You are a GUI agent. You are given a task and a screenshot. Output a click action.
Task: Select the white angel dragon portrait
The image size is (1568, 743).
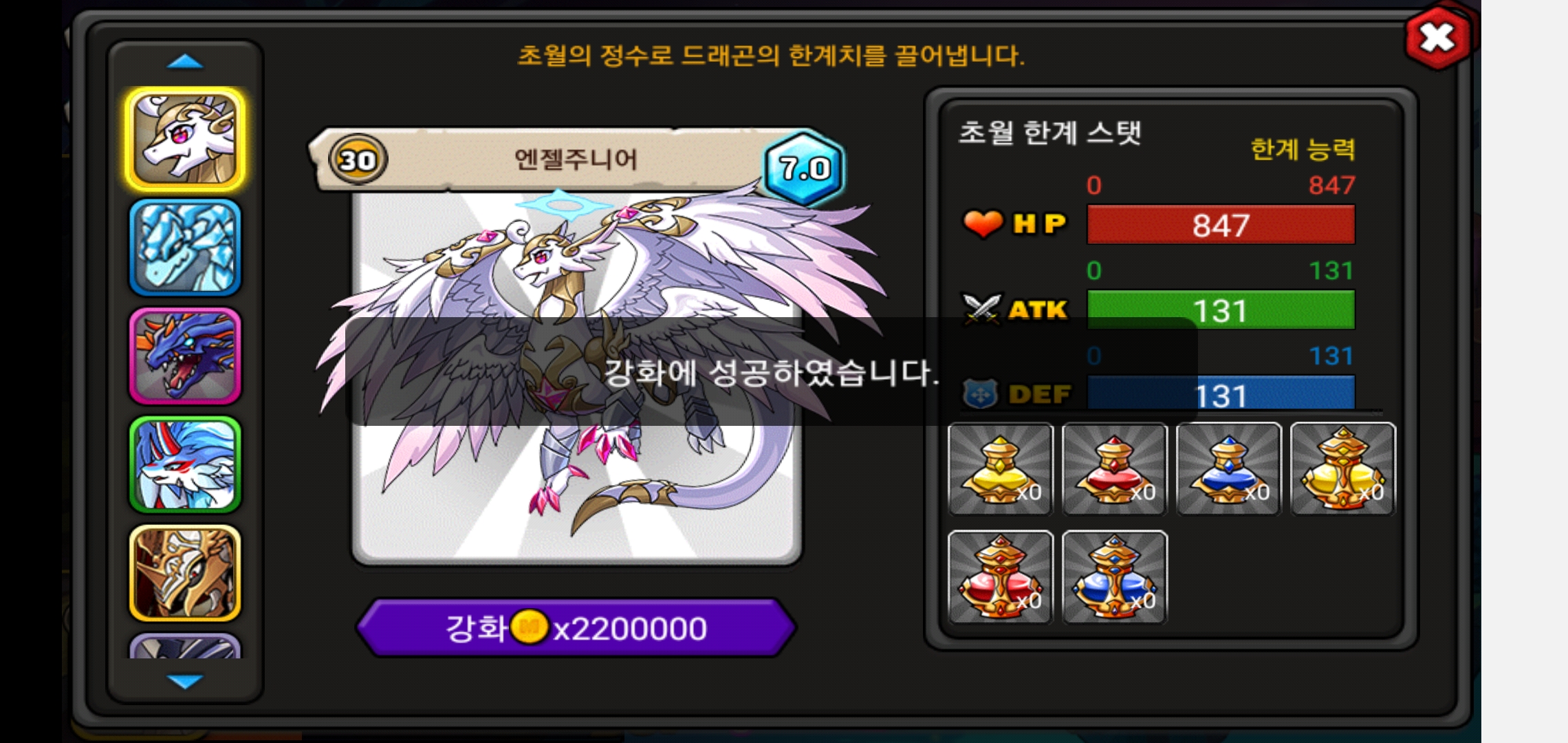185,140
